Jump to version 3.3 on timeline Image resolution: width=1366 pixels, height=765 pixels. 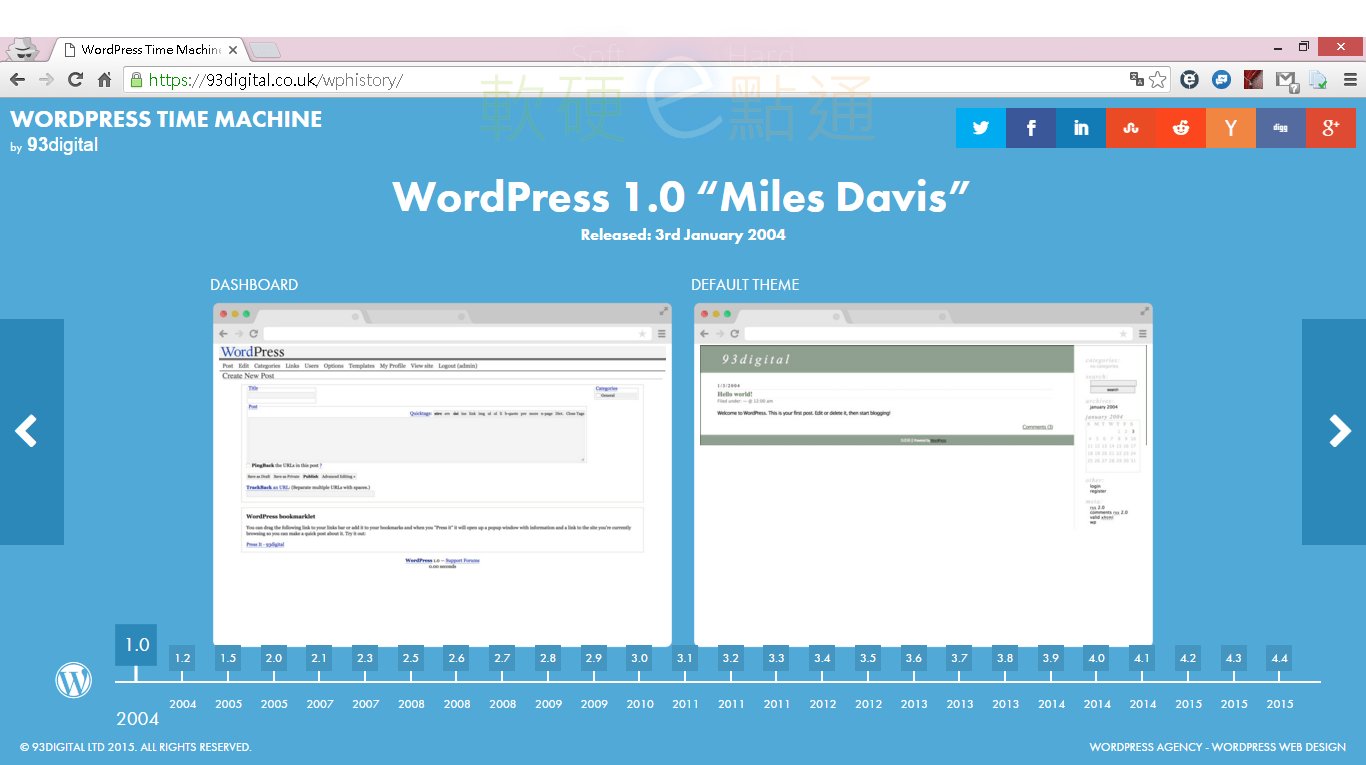[x=776, y=658]
